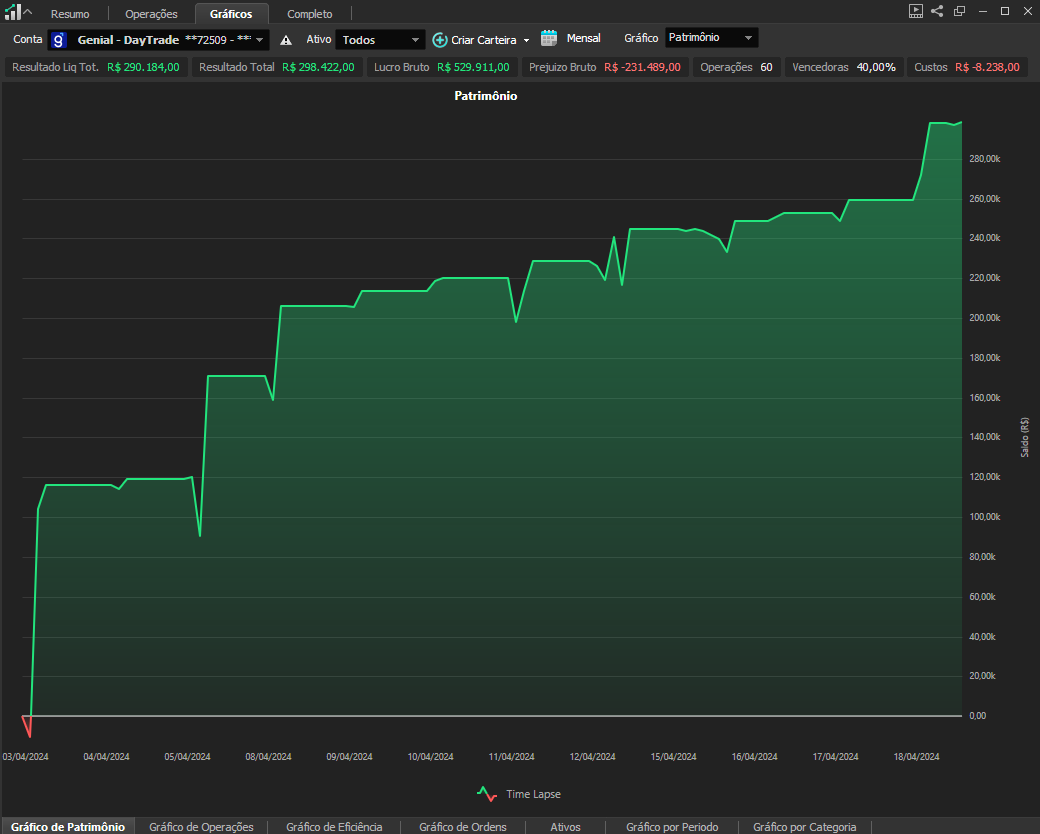Open the Gráfico Patrimônio dropdown
1040x834 pixels.
pos(712,38)
